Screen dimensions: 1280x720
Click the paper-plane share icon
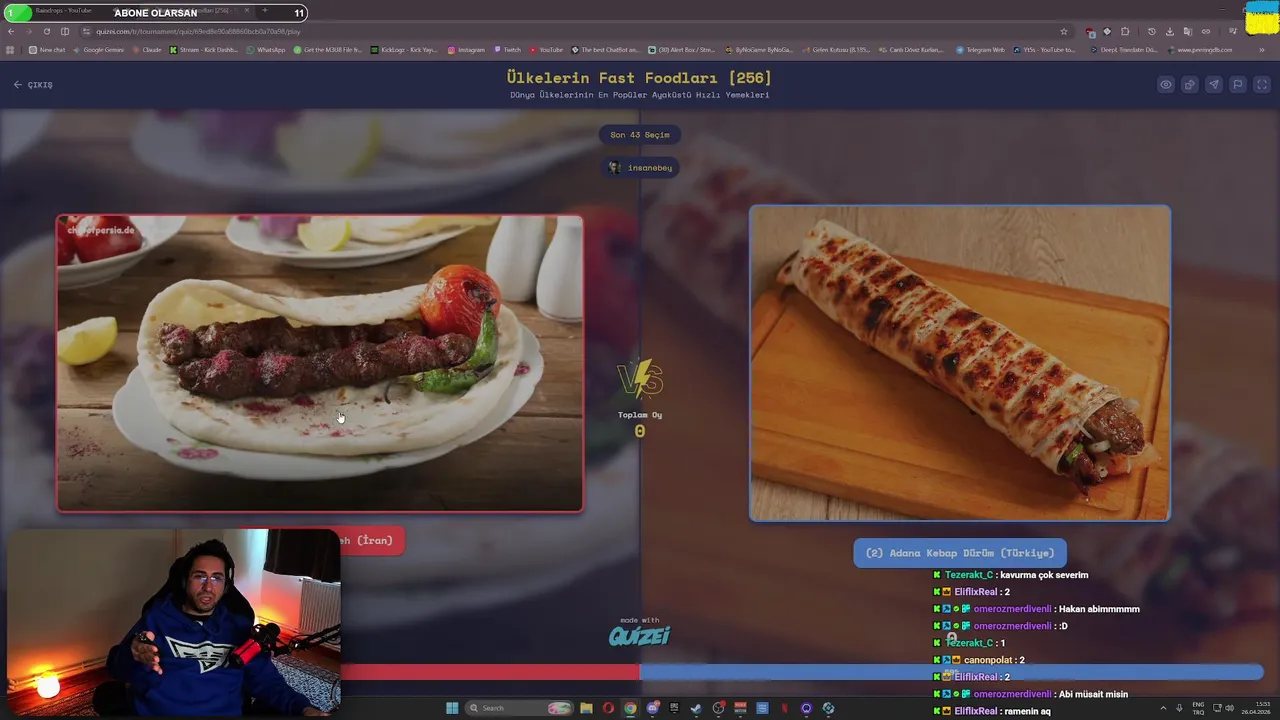[x=1214, y=85]
